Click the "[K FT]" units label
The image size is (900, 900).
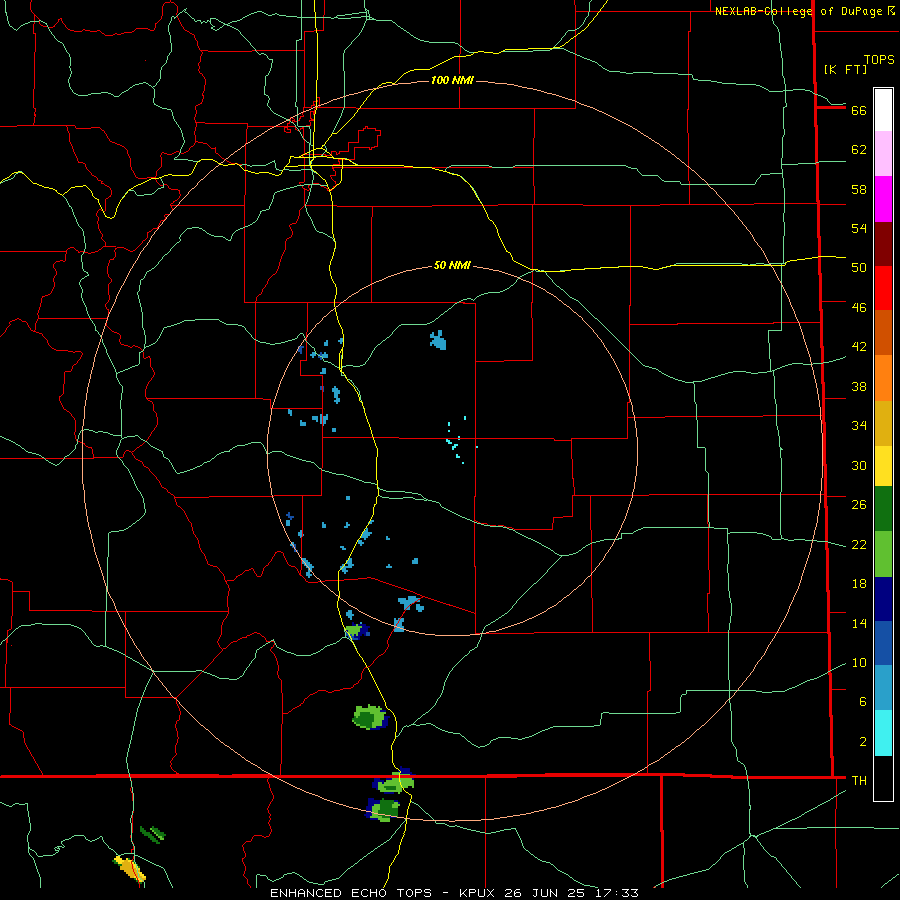845,69
